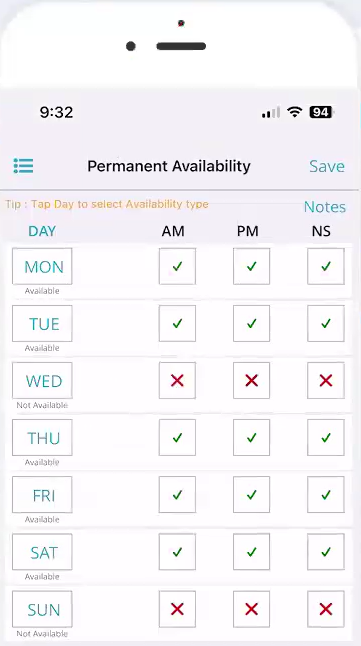Tap the battery level indicator
361x646 pixels.
pos(322,112)
